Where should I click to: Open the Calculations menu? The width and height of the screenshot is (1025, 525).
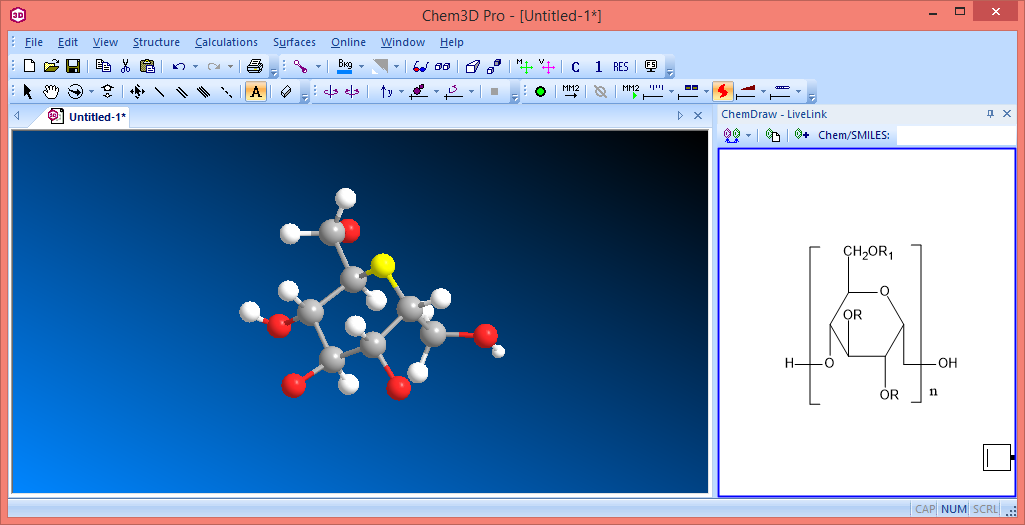tap(226, 42)
